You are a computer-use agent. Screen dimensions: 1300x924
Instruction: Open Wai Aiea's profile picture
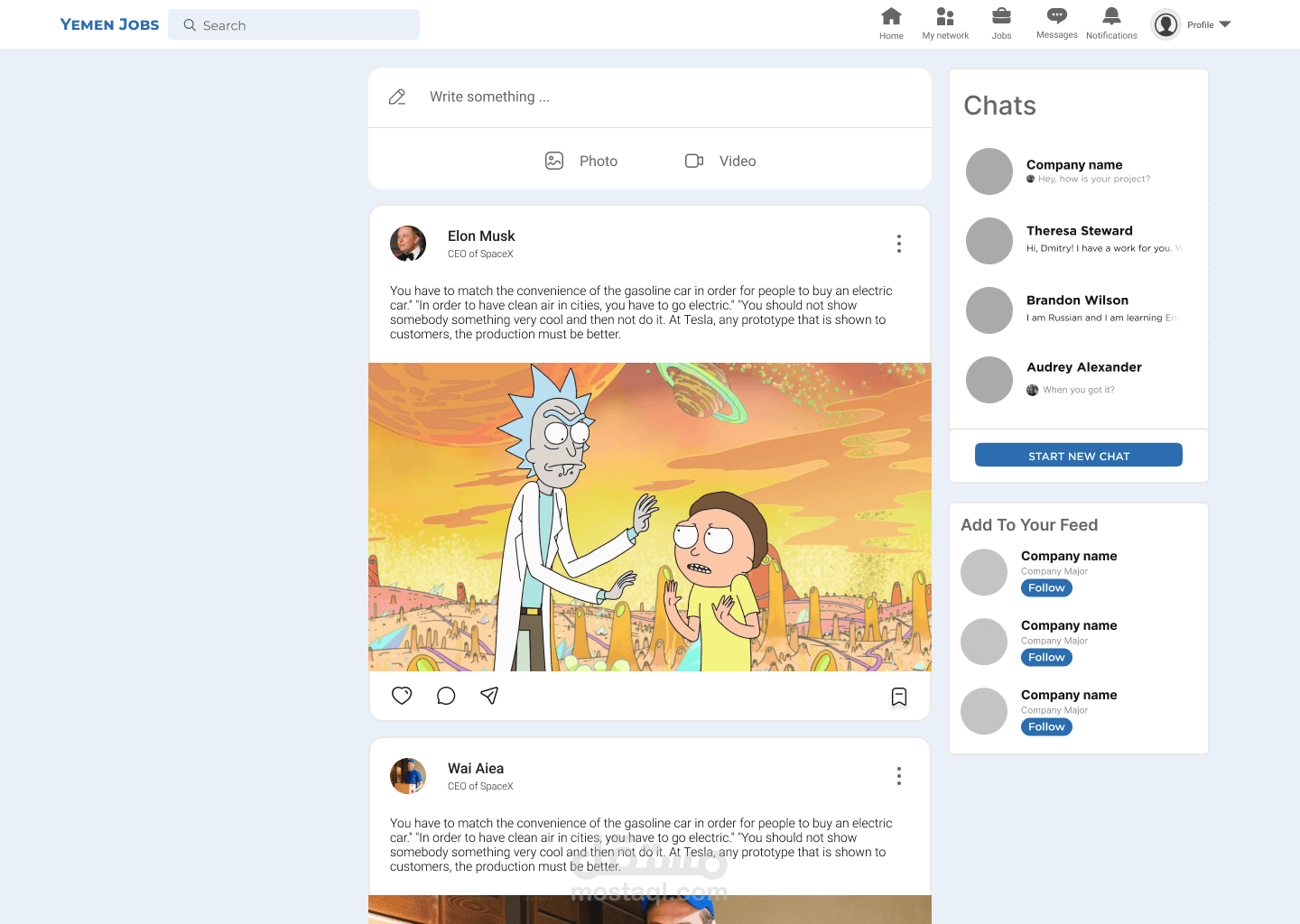click(x=408, y=776)
